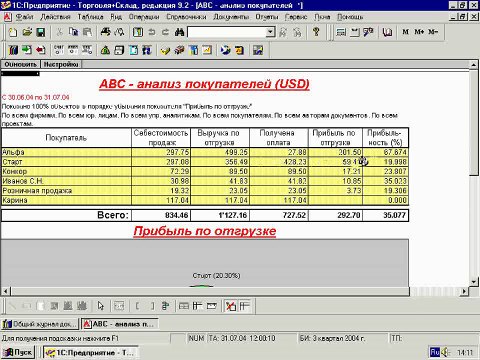Open the Действия menu
The height and width of the screenshot is (360, 480).
pos(55,17)
